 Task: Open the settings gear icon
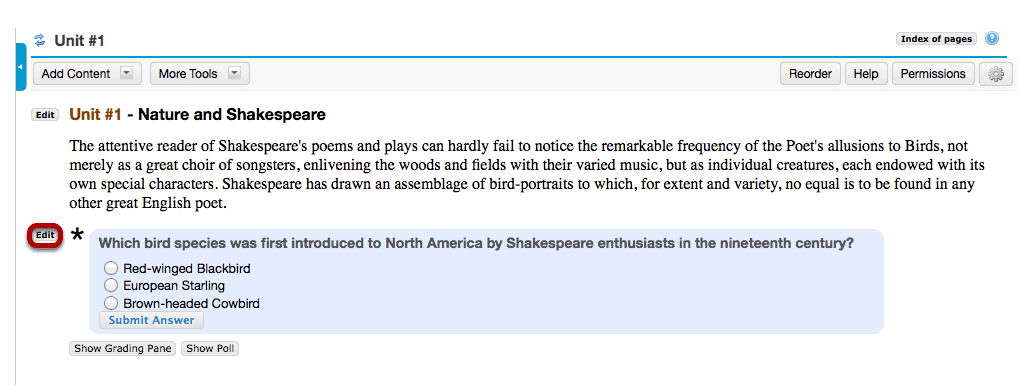click(996, 74)
